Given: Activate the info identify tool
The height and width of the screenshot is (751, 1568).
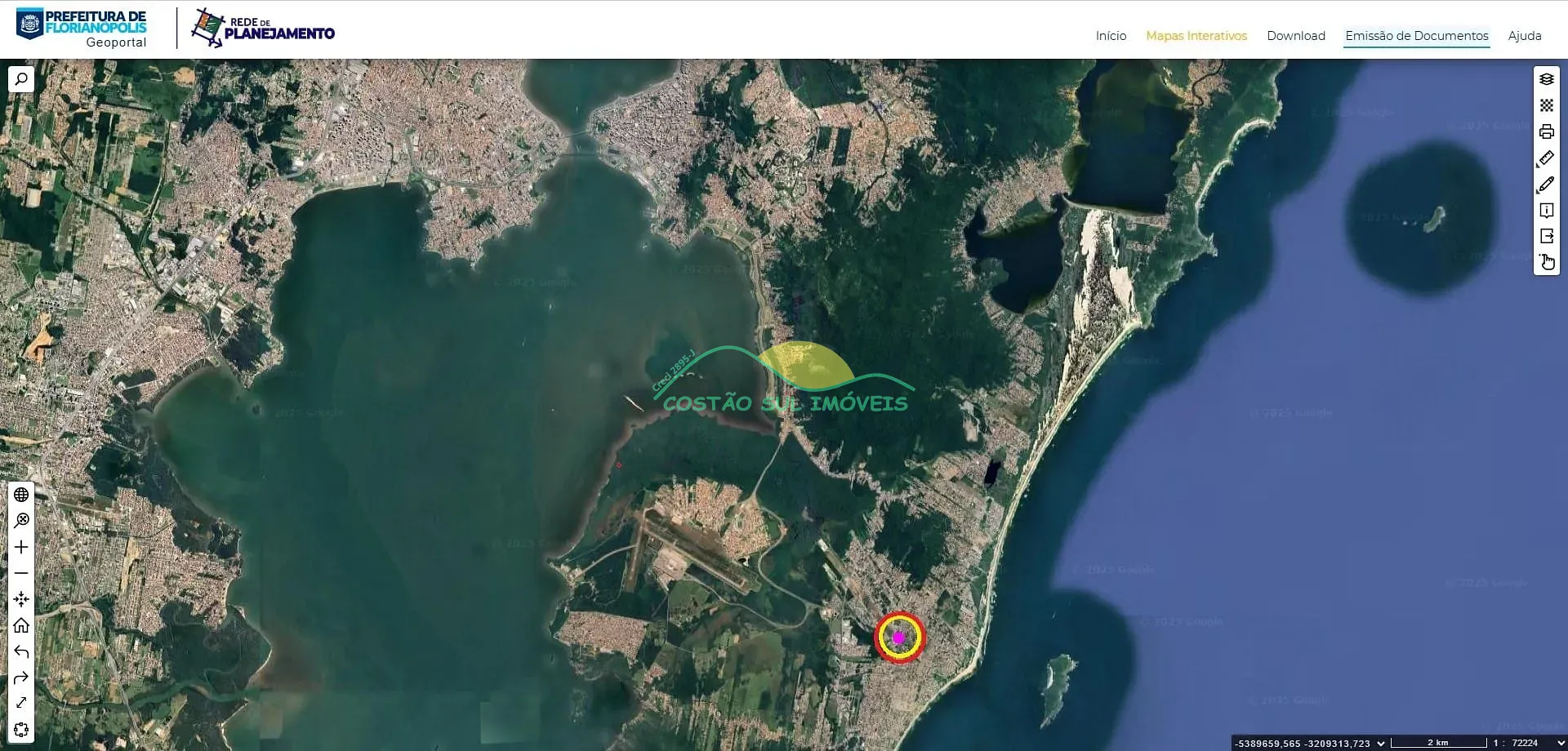Looking at the screenshot, I should (1547, 211).
